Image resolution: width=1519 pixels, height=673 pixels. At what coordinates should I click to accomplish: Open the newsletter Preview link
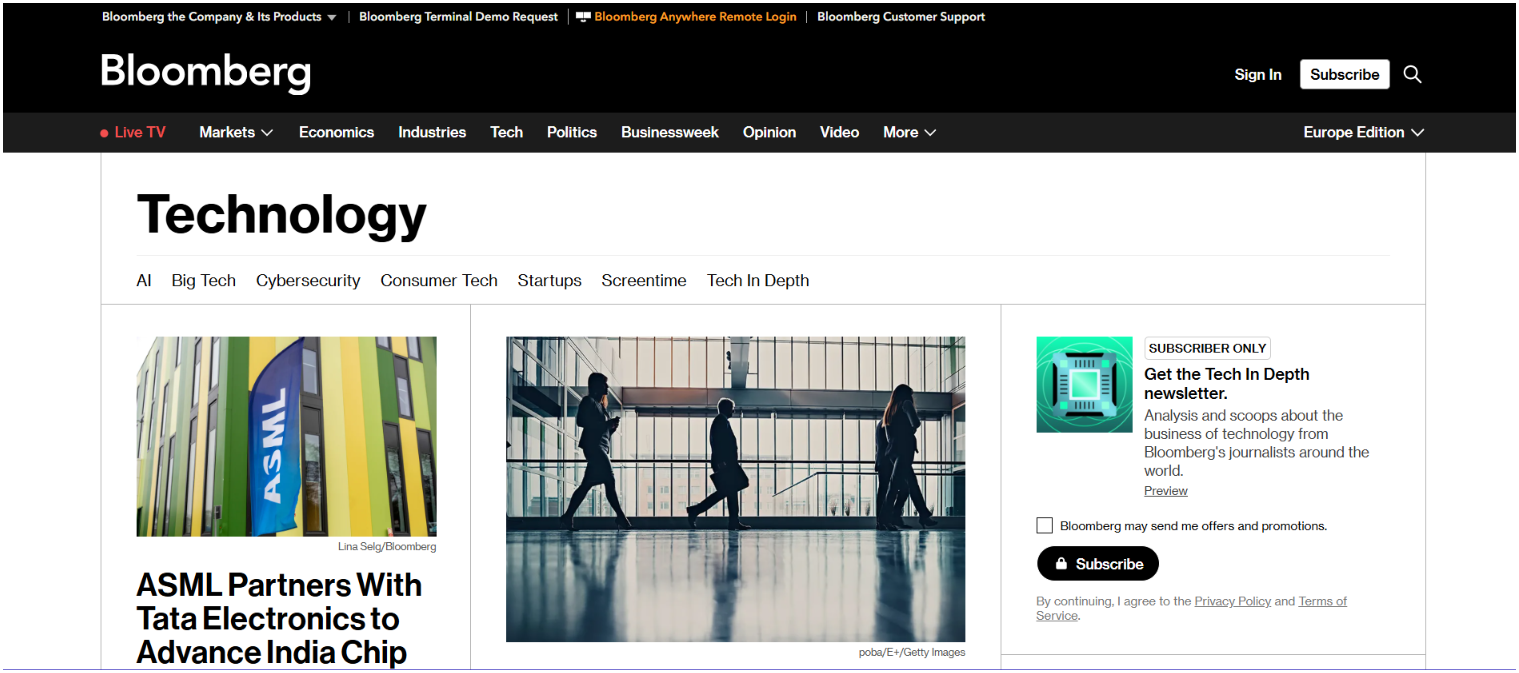[x=1166, y=491]
